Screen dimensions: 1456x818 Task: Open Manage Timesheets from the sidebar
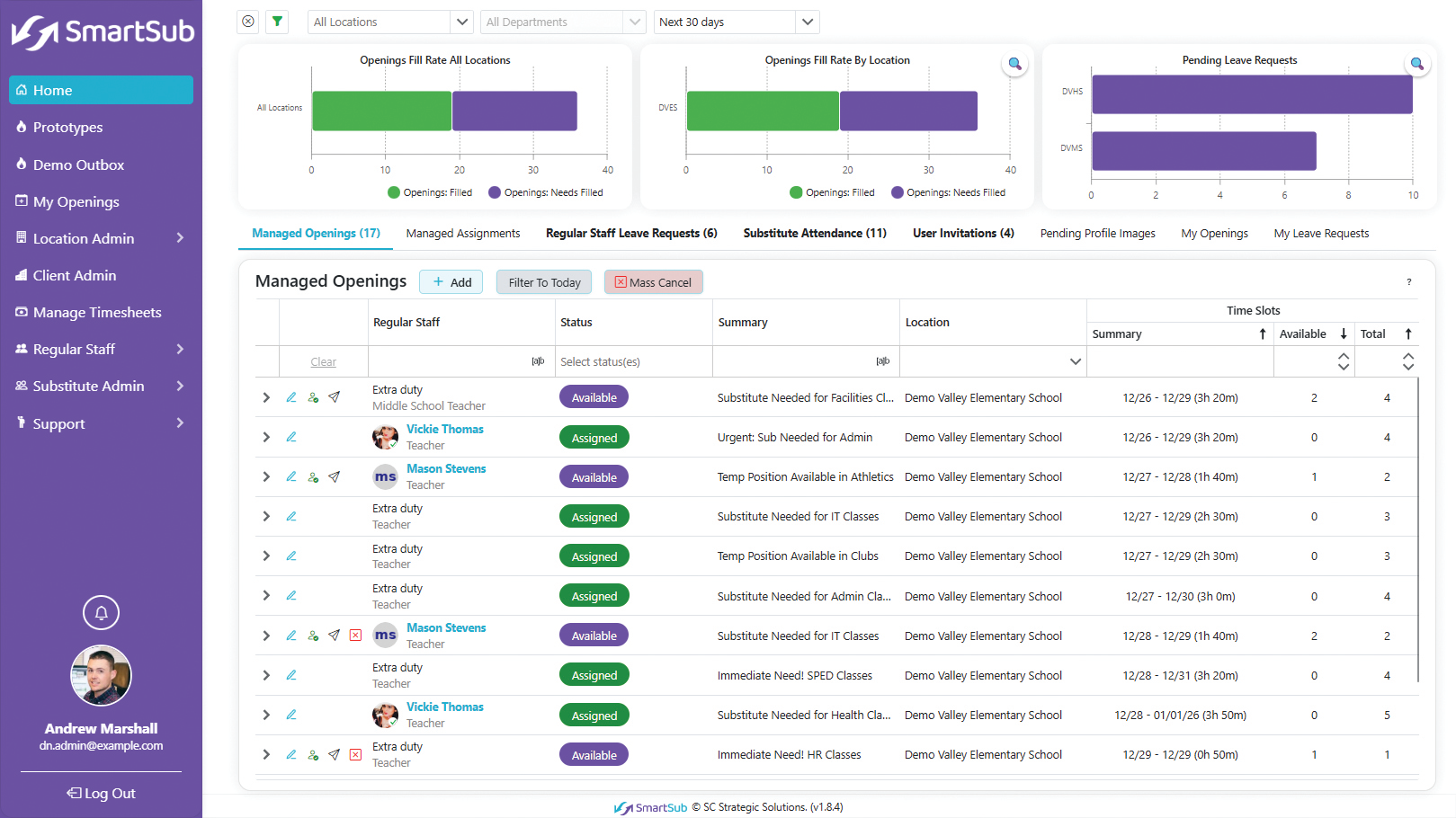(x=97, y=313)
